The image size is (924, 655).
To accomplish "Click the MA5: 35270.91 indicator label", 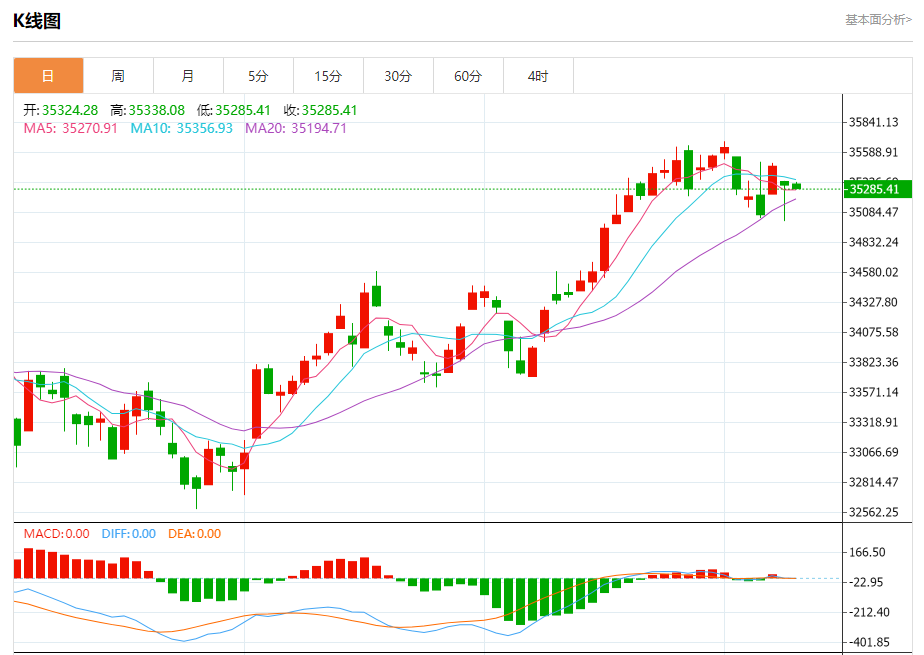I will (71, 128).
